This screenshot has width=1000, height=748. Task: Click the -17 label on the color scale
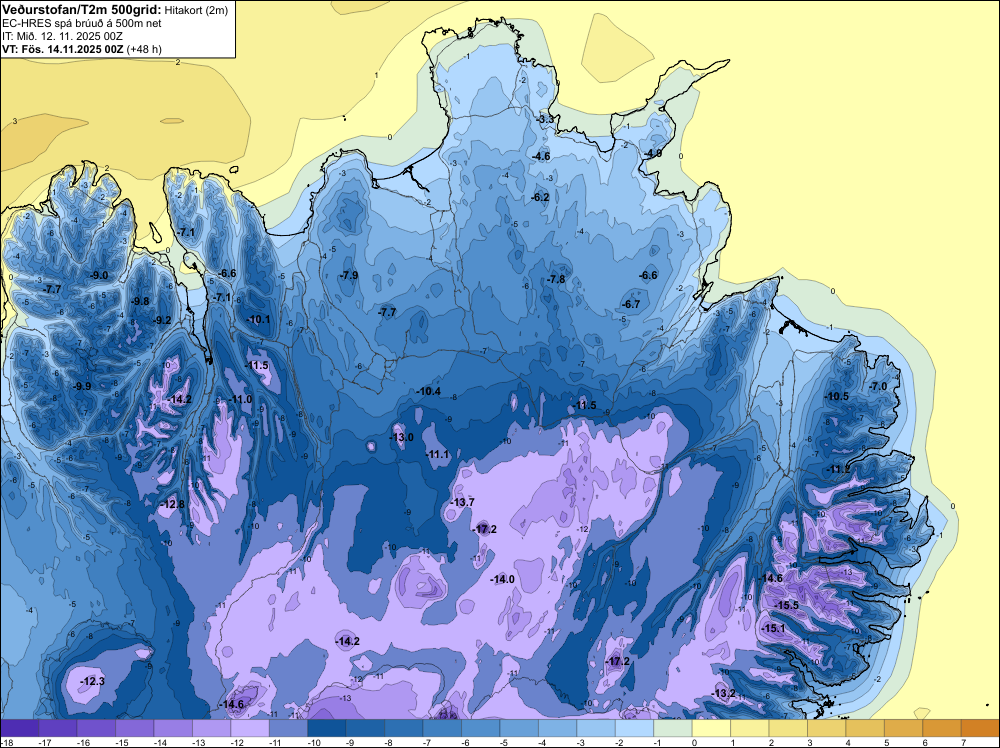tap(45, 742)
